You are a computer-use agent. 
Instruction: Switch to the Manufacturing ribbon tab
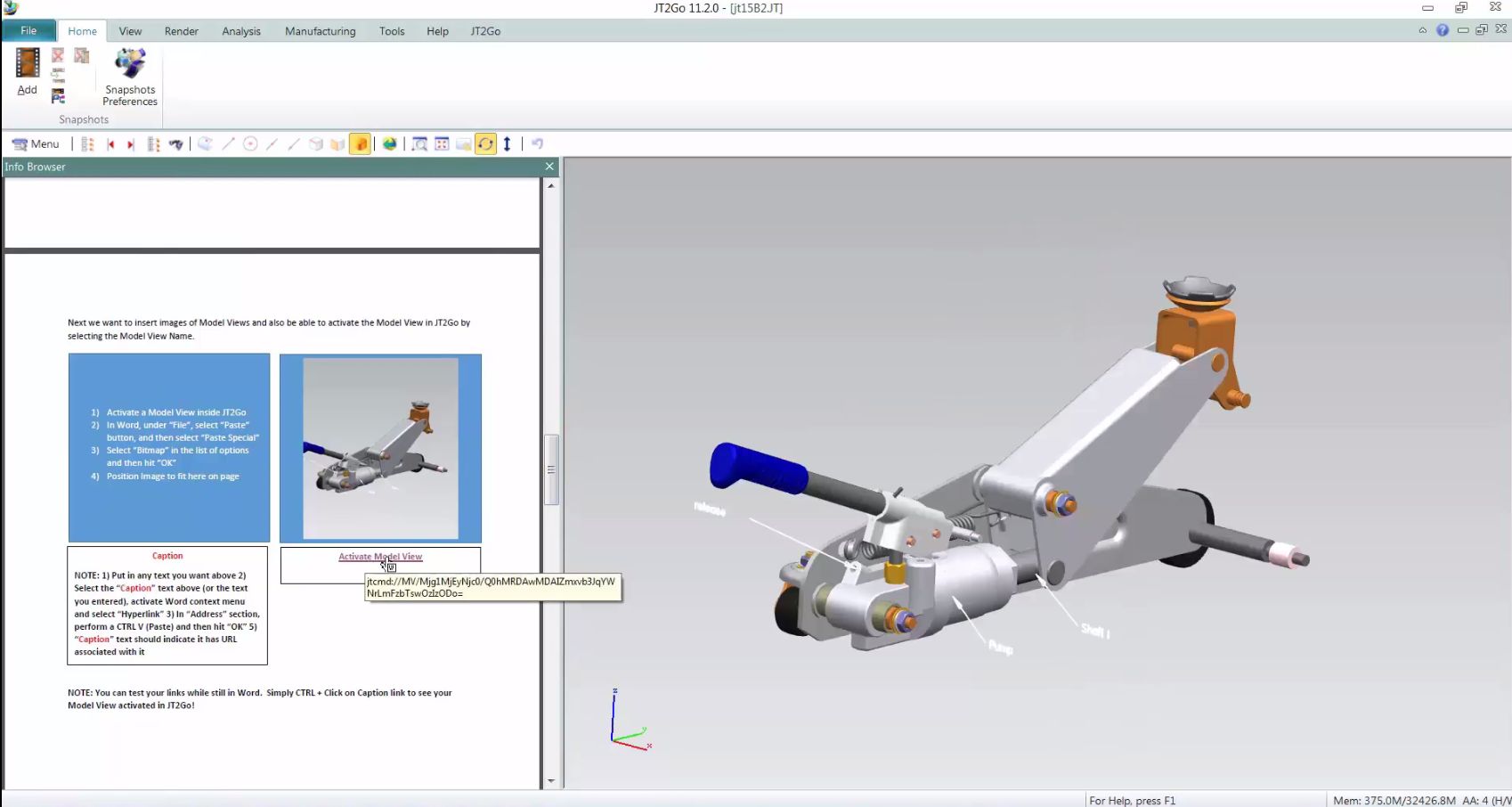click(x=321, y=31)
